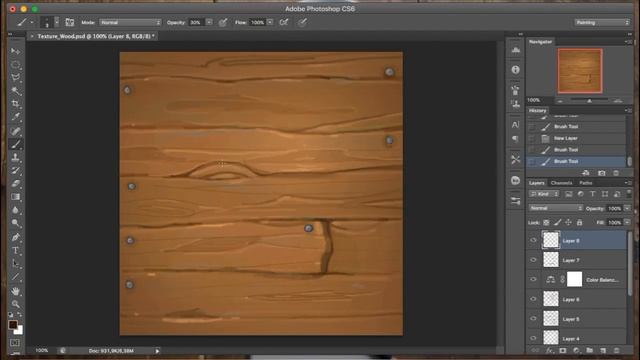This screenshot has width=640, height=360.
Task: Open the Info panel from dock
Action: pos(516,70)
